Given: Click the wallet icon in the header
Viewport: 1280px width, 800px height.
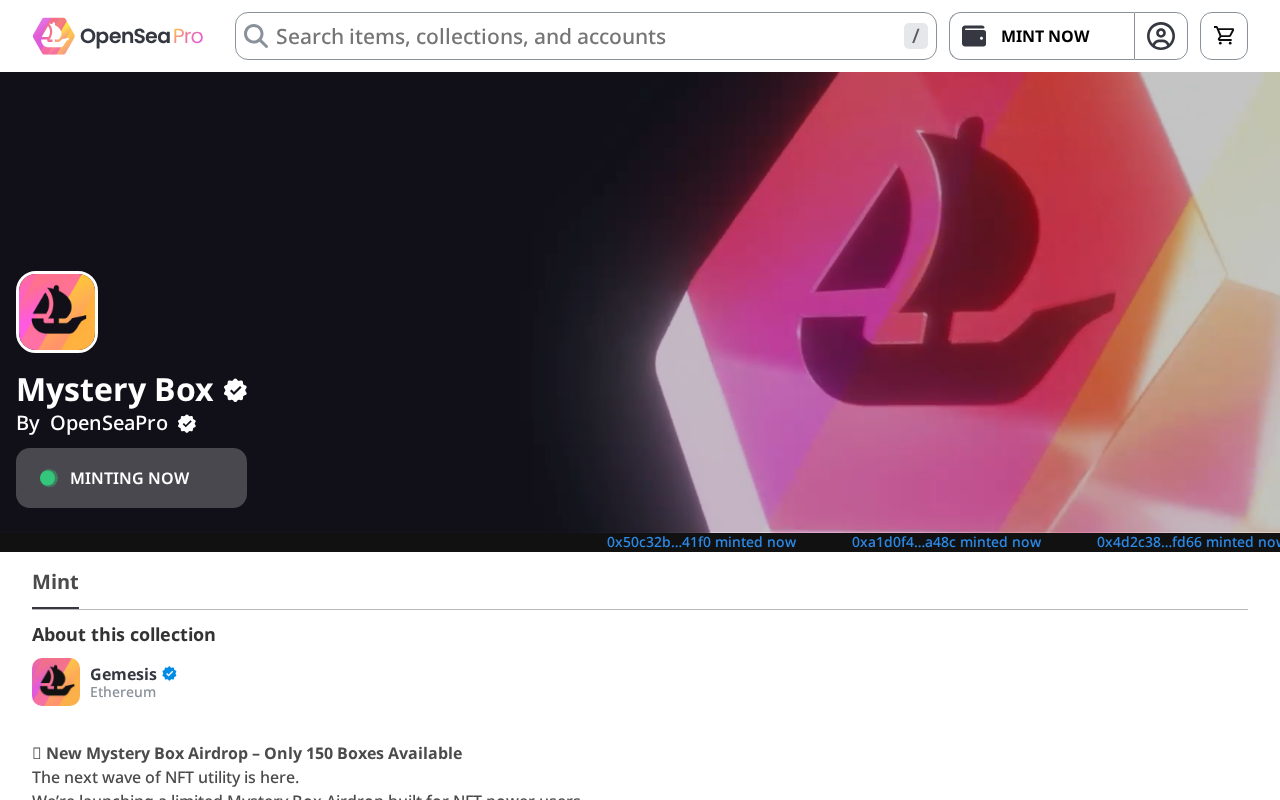Looking at the screenshot, I should [x=974, y=36].
